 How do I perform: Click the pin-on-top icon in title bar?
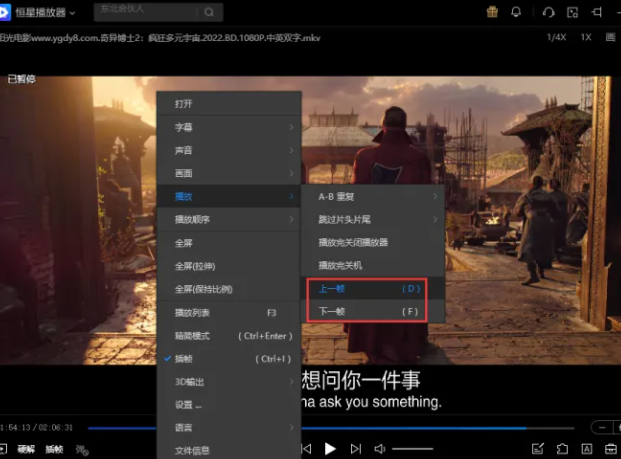click(x=596, y=12)
